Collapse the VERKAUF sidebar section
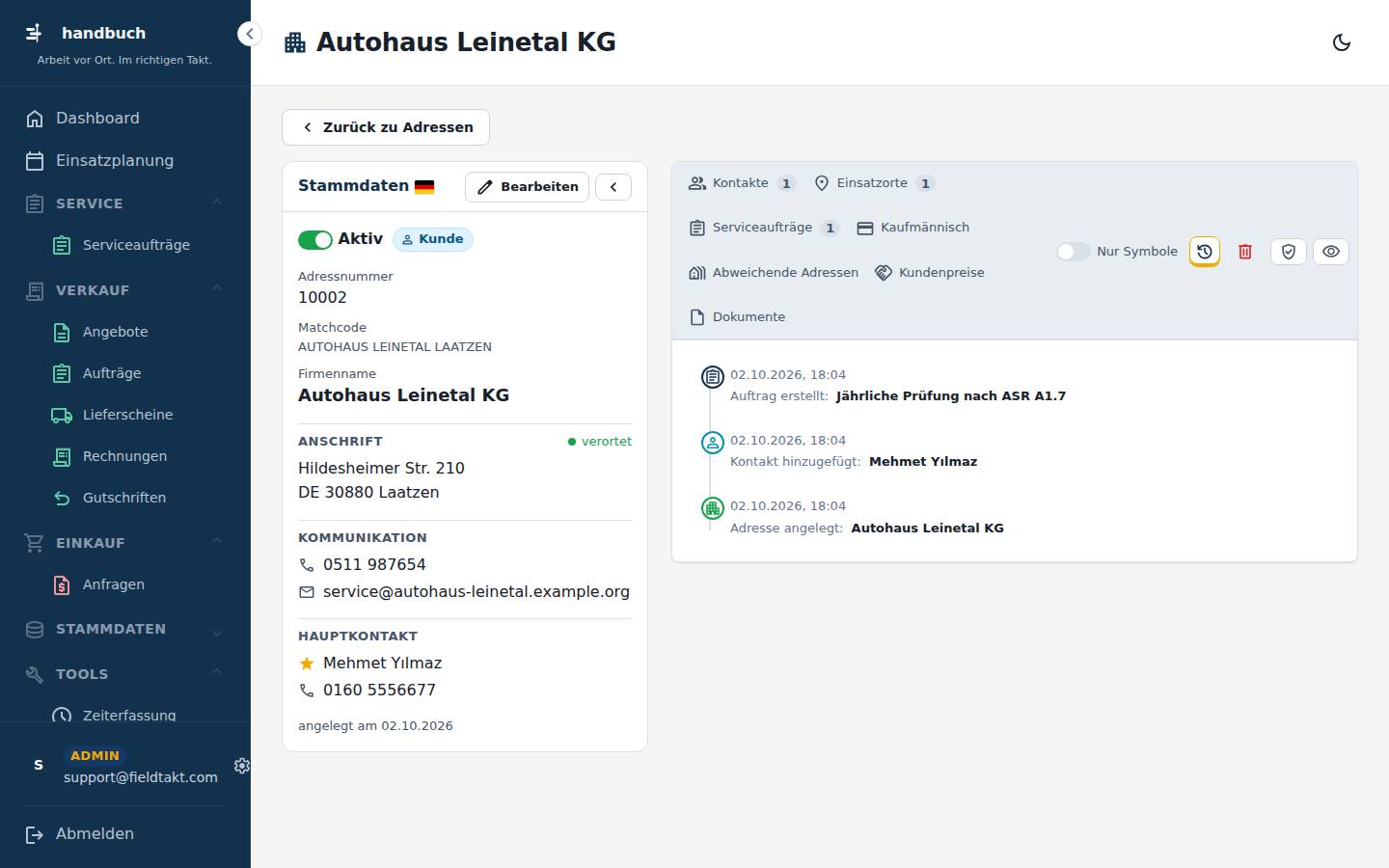The height and width of the screenshot is (868, 1389). click(x=125, y=290)
